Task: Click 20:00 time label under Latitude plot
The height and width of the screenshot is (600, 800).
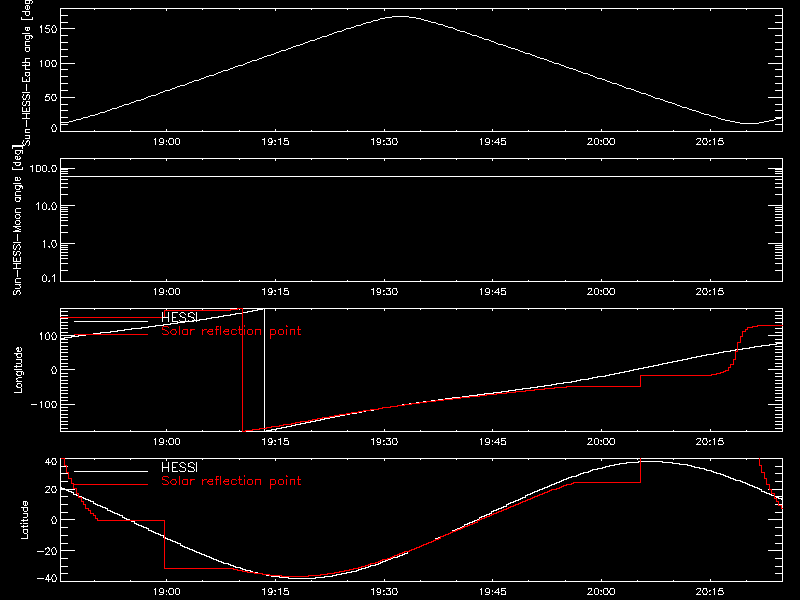Action: click(x=601, y=592)
